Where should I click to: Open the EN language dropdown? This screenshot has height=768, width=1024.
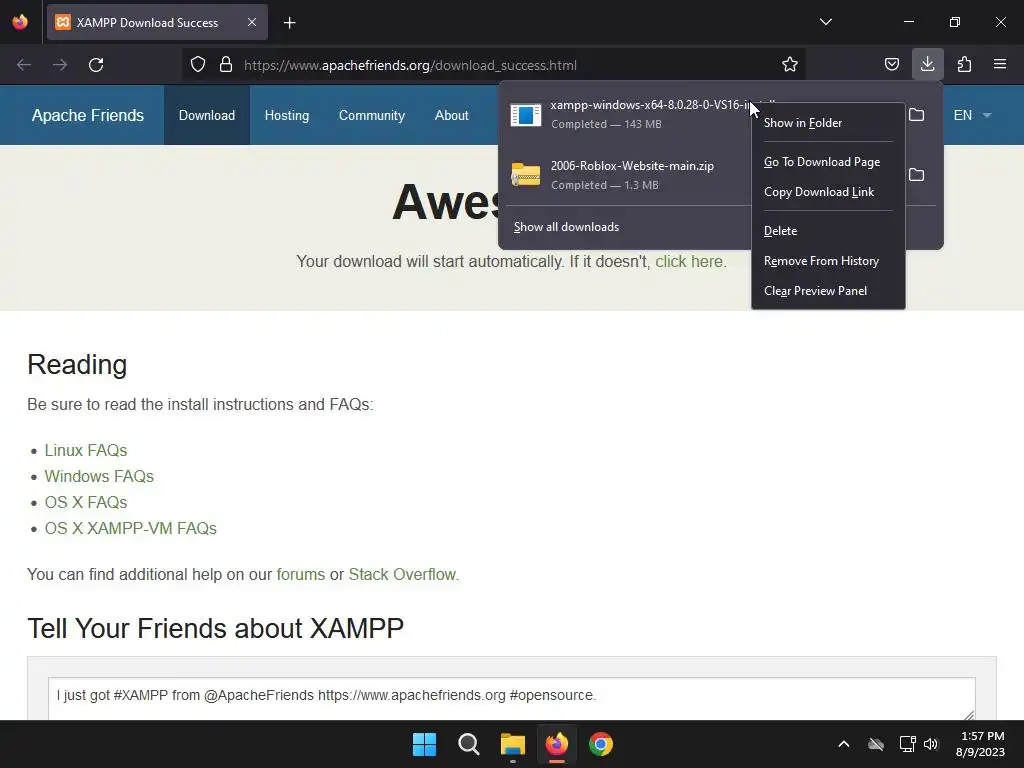pos(972,116)
